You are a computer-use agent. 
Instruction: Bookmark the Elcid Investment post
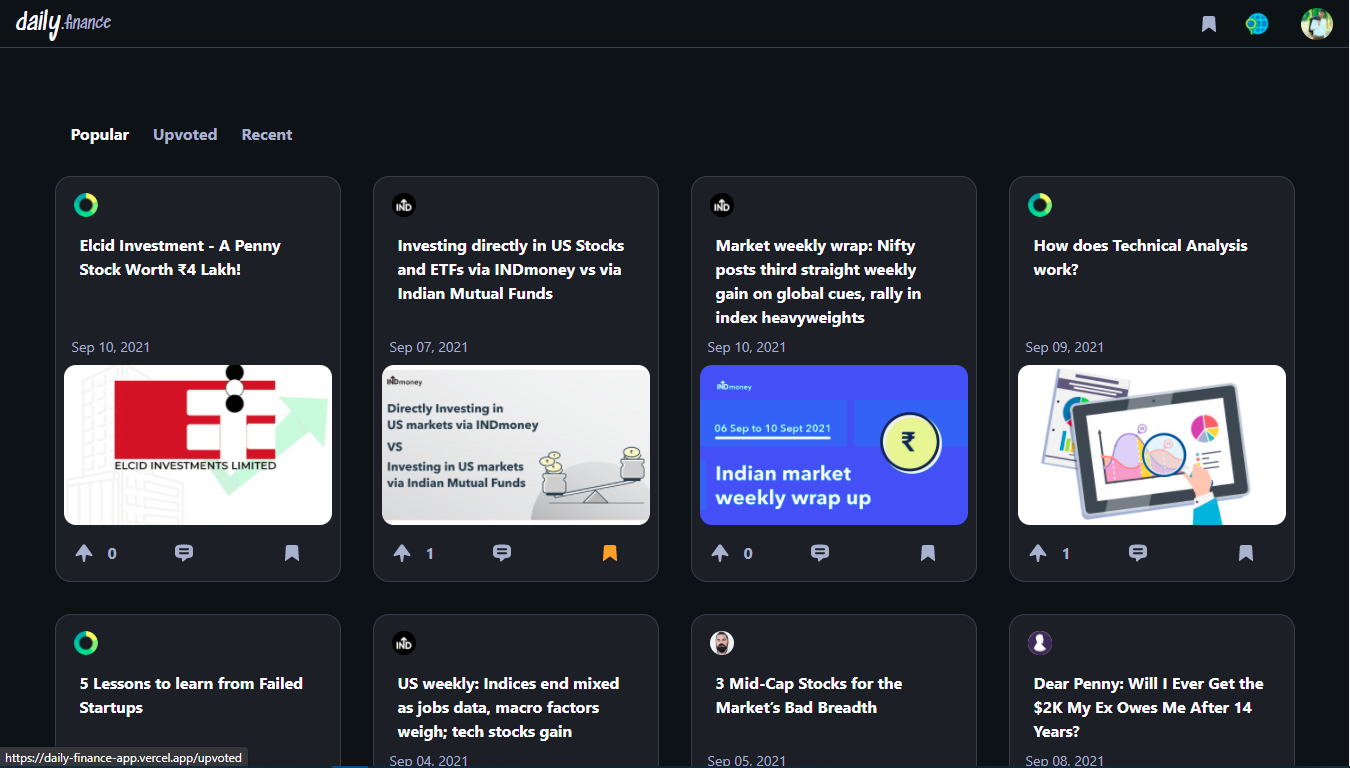[x=292, y=552]
